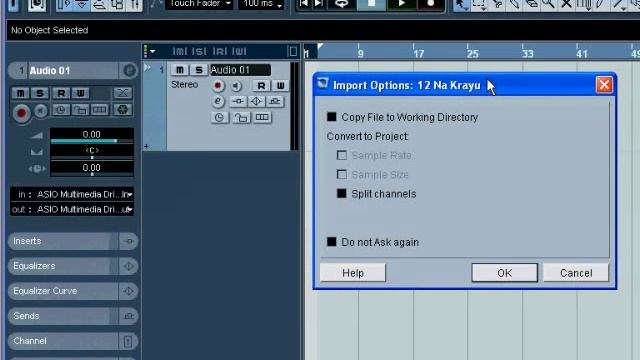Screen dimensions: 640x360
Task: Click the Inserts state icon at the section's right
Action: tap(129, 241)
